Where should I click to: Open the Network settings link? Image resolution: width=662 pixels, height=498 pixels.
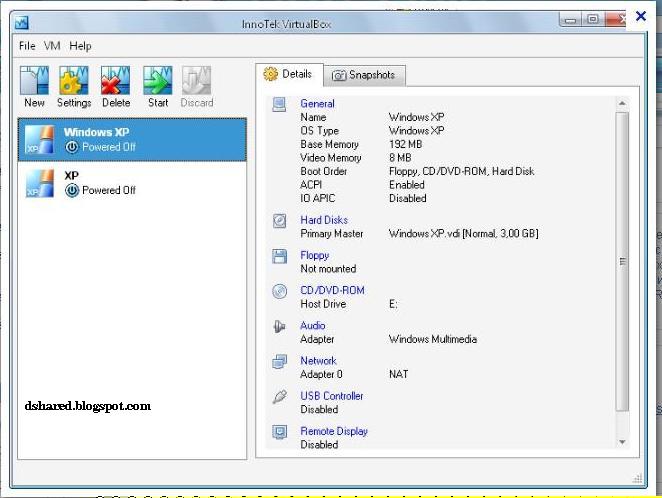click(x=318, y=361)
